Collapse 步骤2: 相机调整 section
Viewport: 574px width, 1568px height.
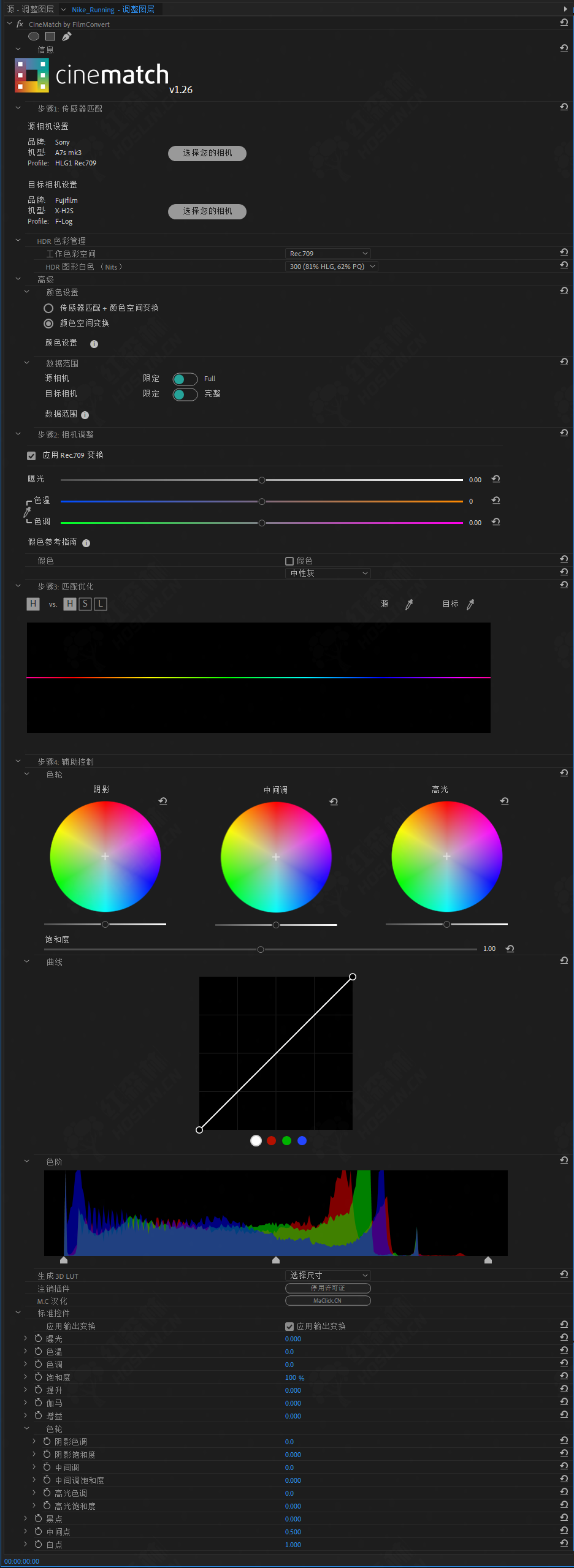point(18,434)
